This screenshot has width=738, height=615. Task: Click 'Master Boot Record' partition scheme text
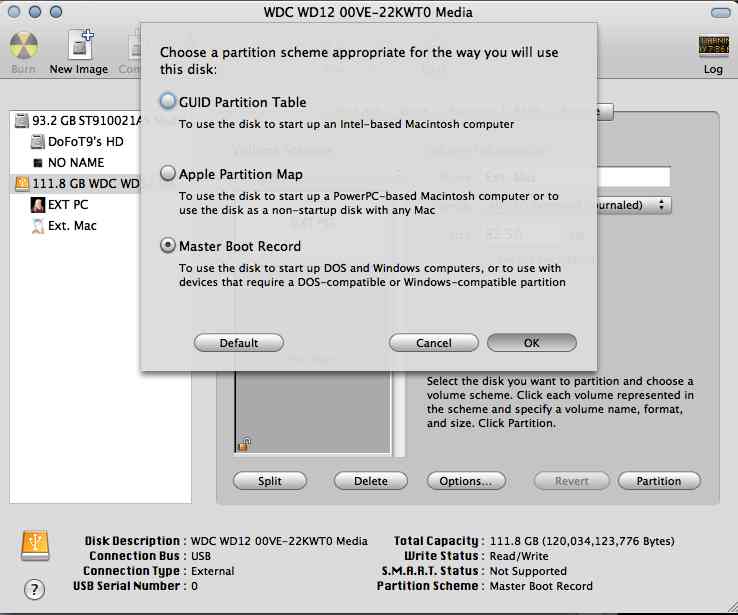click(541, 586)
